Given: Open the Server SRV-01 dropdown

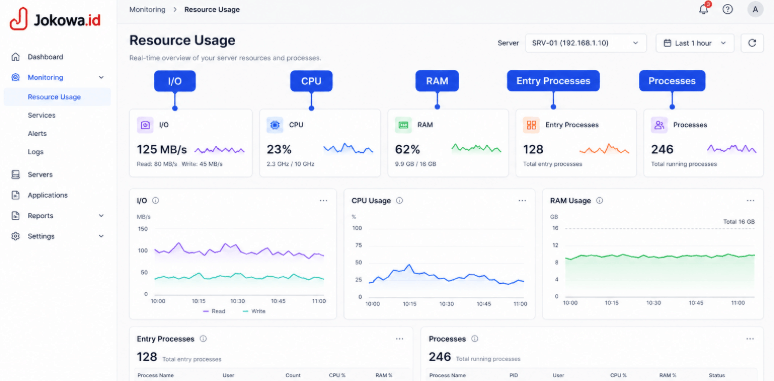Looking at the screenshot, I should pyautogui.click(x=586, y=43).
